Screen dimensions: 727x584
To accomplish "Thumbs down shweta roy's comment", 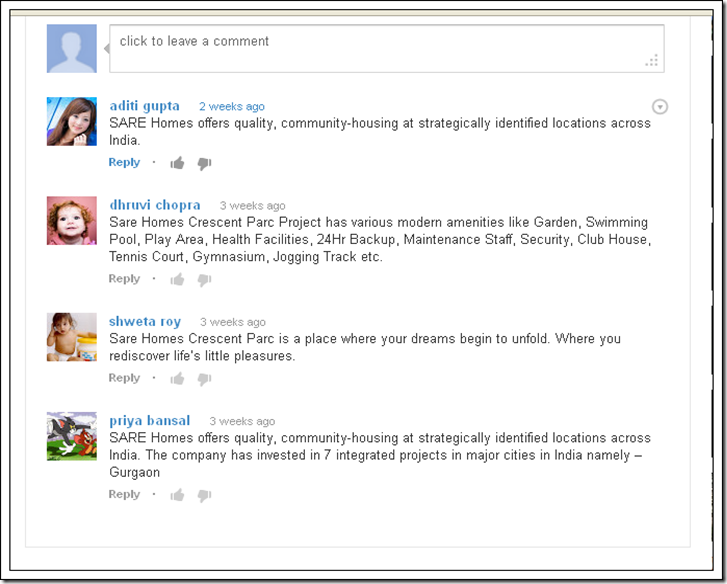I will point(204,379).
